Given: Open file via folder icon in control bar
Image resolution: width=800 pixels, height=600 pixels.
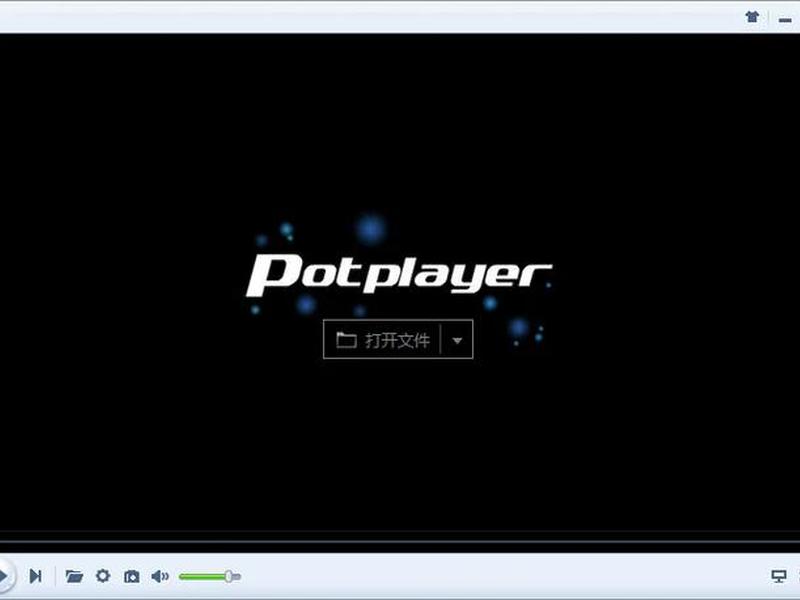Looking at the screenshot, I should (x=74, y=577).
